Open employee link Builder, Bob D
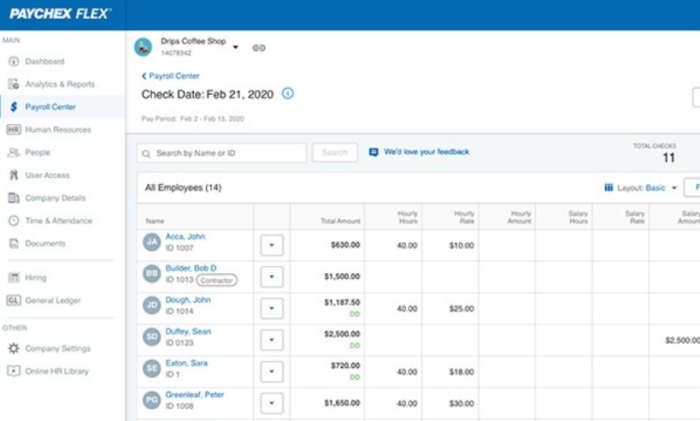Screen dimensions: 700x421 (191, 268)
